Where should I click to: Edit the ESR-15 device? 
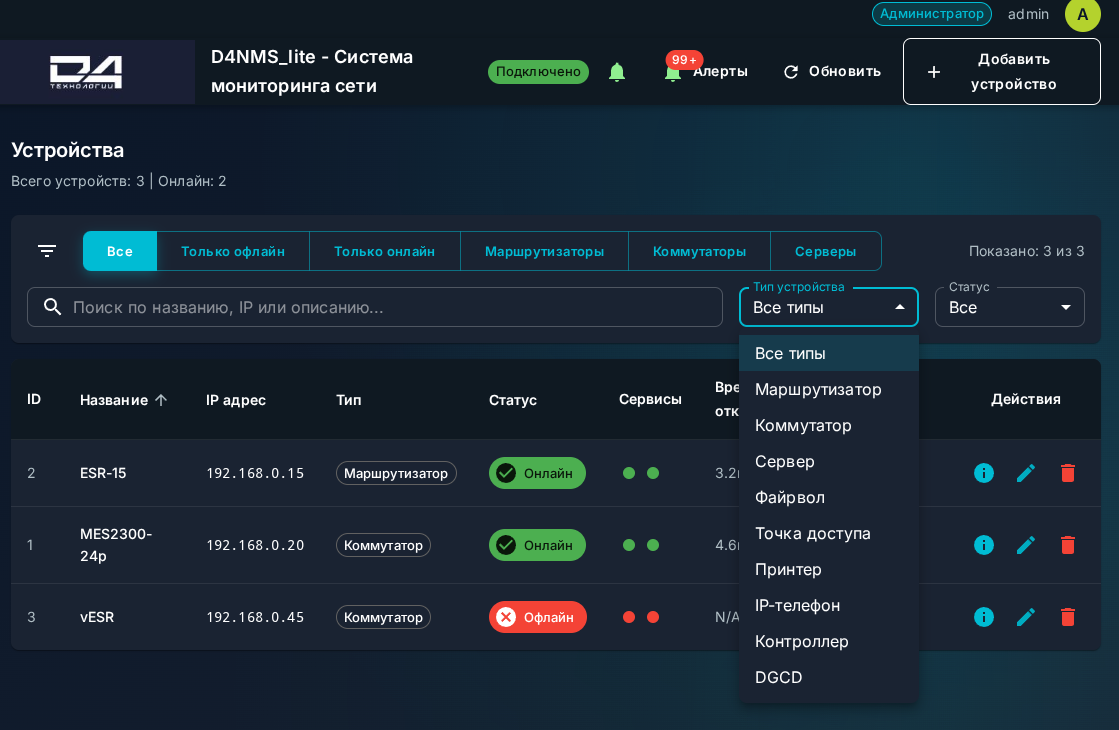[1026, 473]
